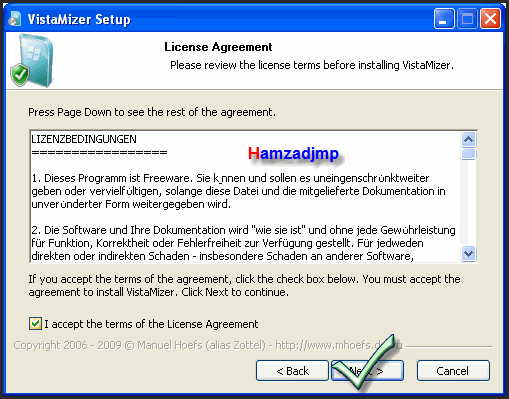Click the license scrollbar up arrow
The height and width of the screenshot is (399, 509).
coord(469,139)
